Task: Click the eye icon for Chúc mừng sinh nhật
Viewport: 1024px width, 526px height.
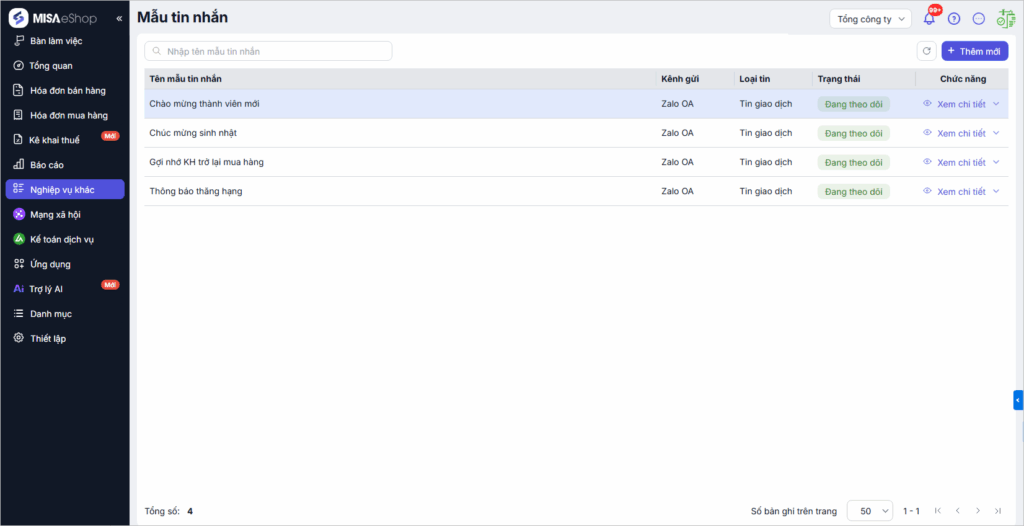Action: click(x=927, y=133)
